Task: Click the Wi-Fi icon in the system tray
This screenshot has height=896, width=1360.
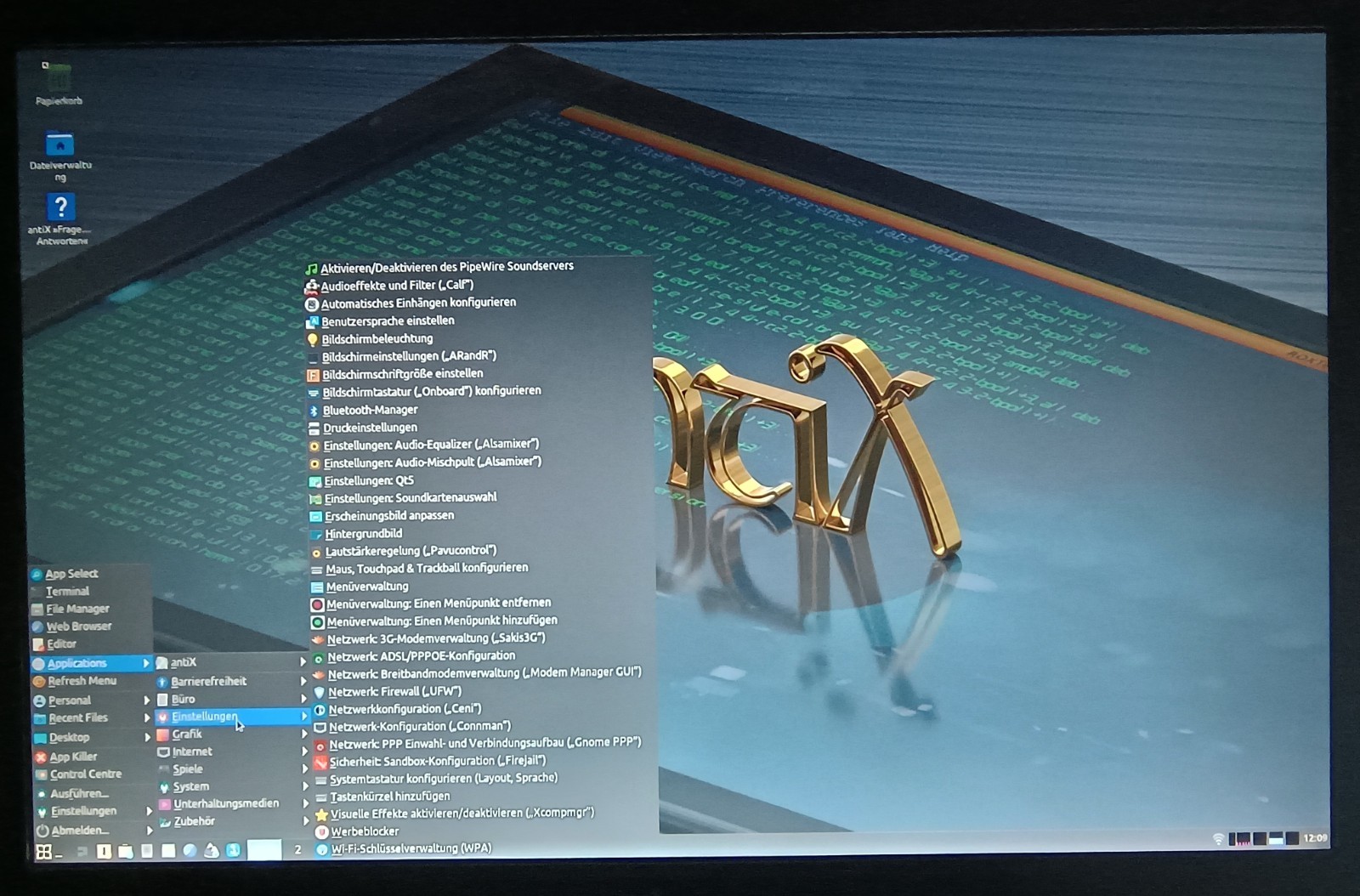Action: [1218, 838]
